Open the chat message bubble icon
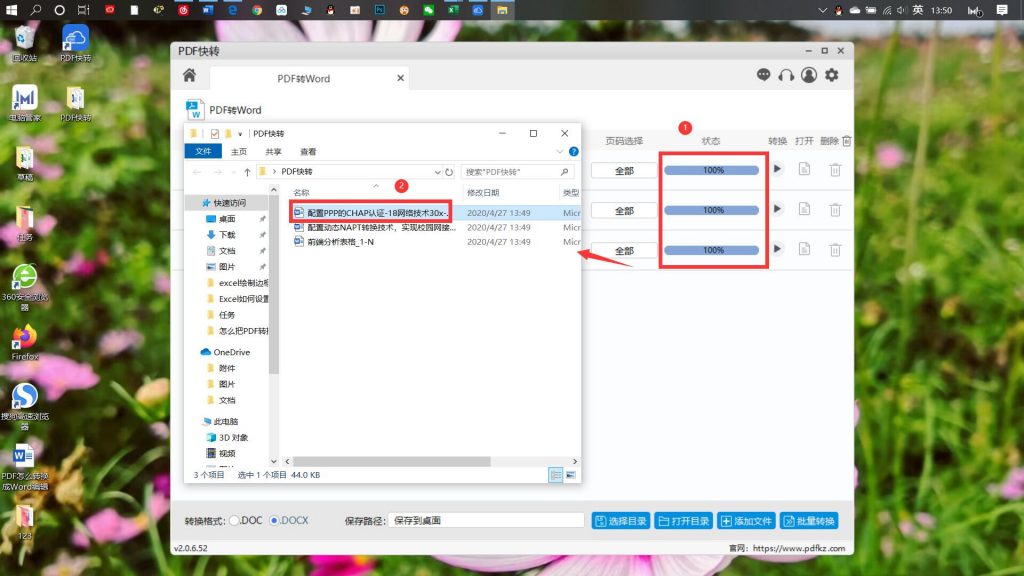 tap(763, 75)
